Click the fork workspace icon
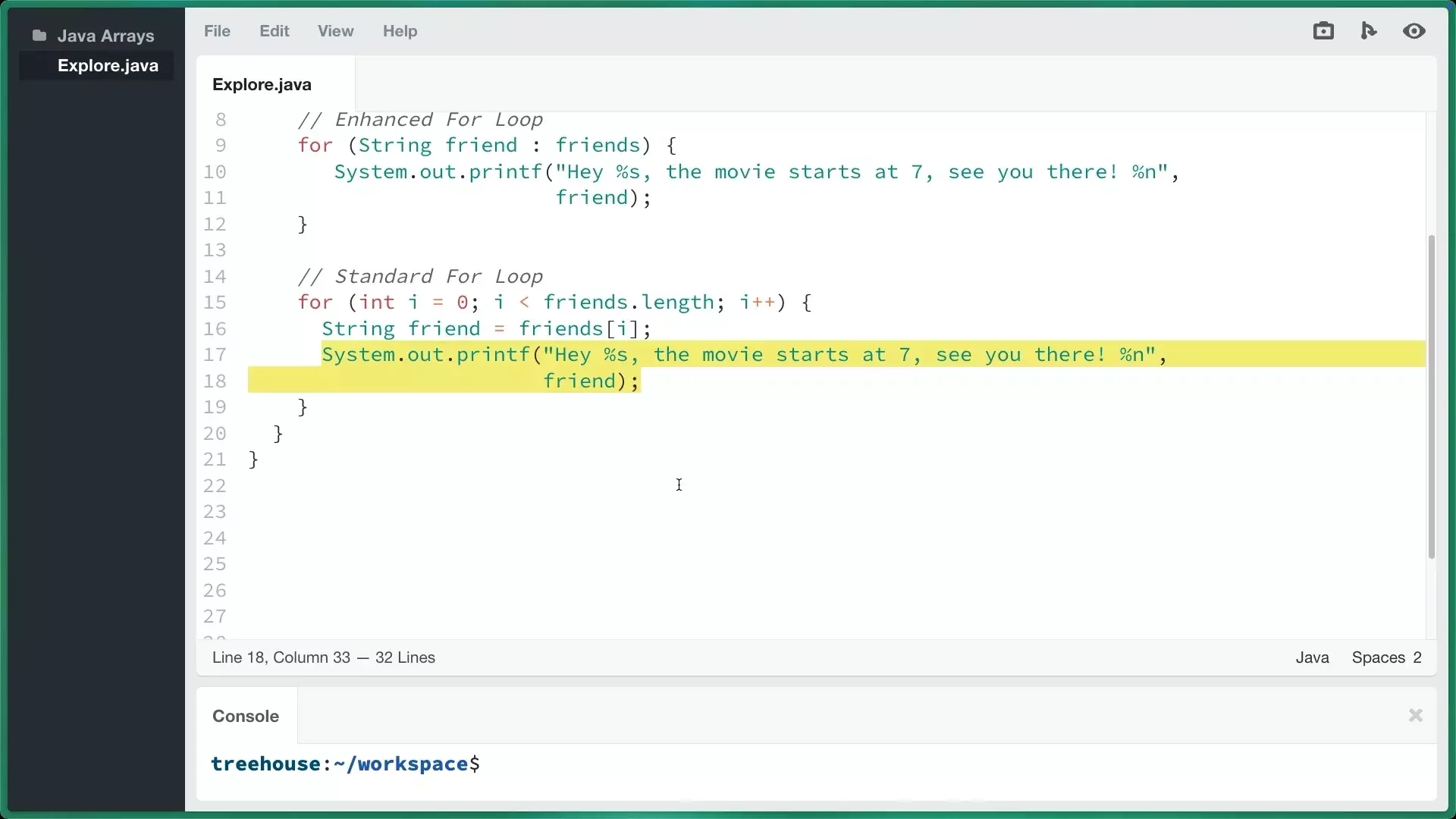The width and height of the screenshot is (1456, 819). (x=1370, y=31)
